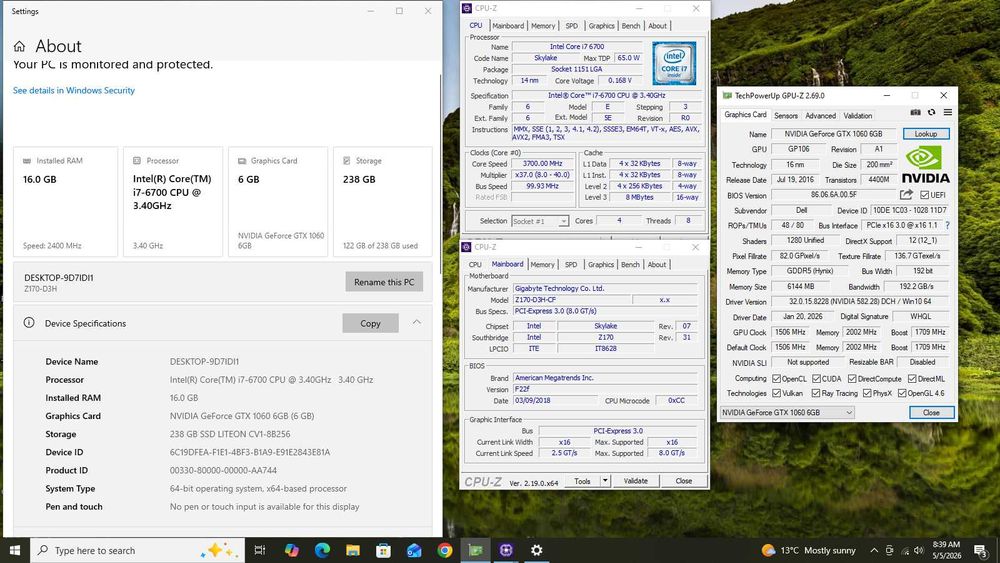1000x563 pixels.
Task: Open Task View on the taskbar
Action: (260, 550)
